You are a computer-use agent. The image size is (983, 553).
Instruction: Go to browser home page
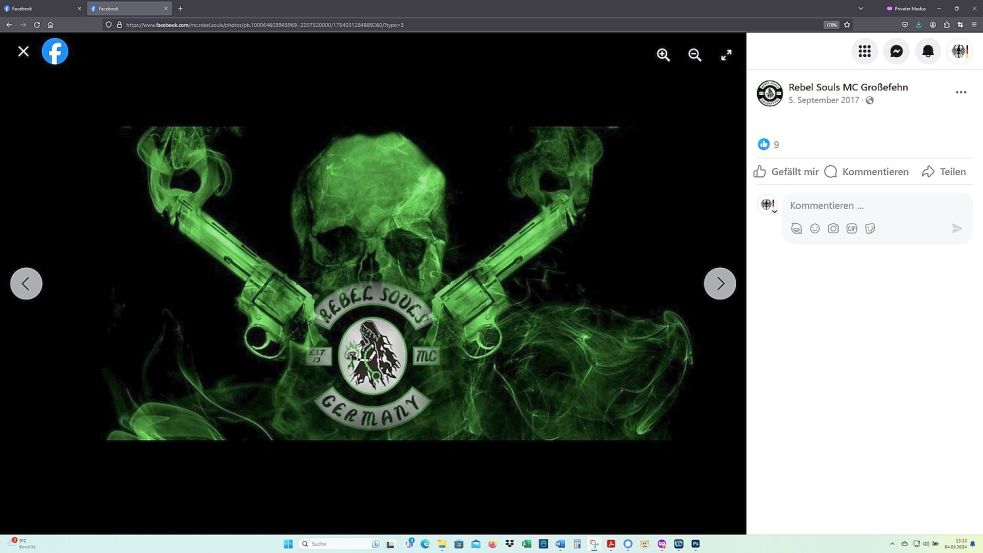(50, 25)
